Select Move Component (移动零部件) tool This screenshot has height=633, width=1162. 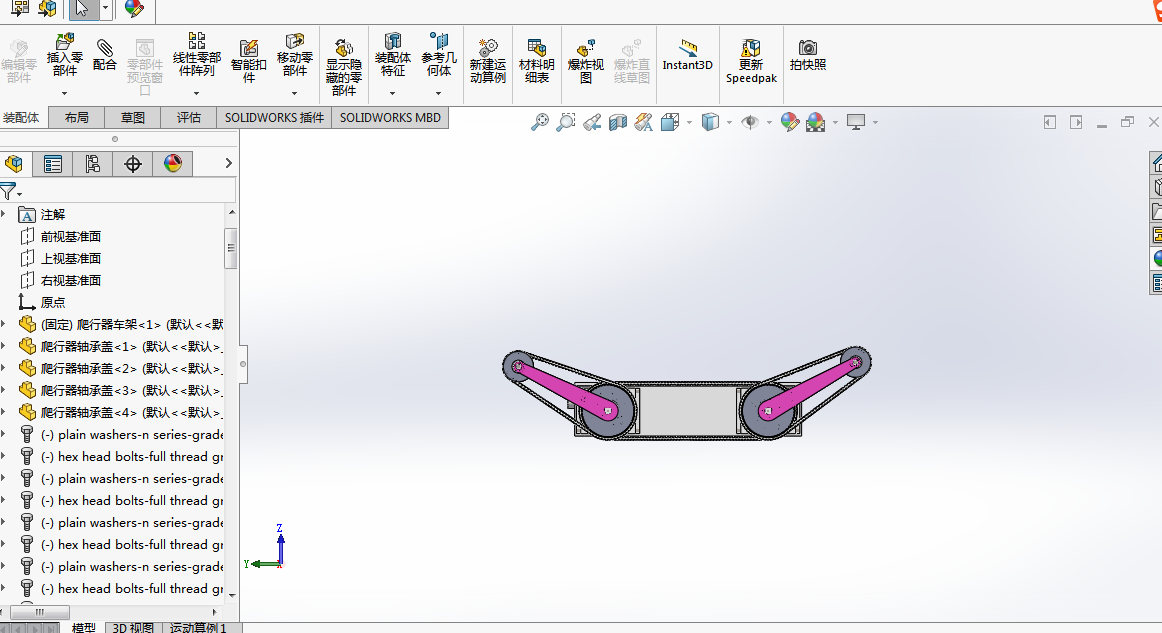pyautogui.click(x=294, y=54)
